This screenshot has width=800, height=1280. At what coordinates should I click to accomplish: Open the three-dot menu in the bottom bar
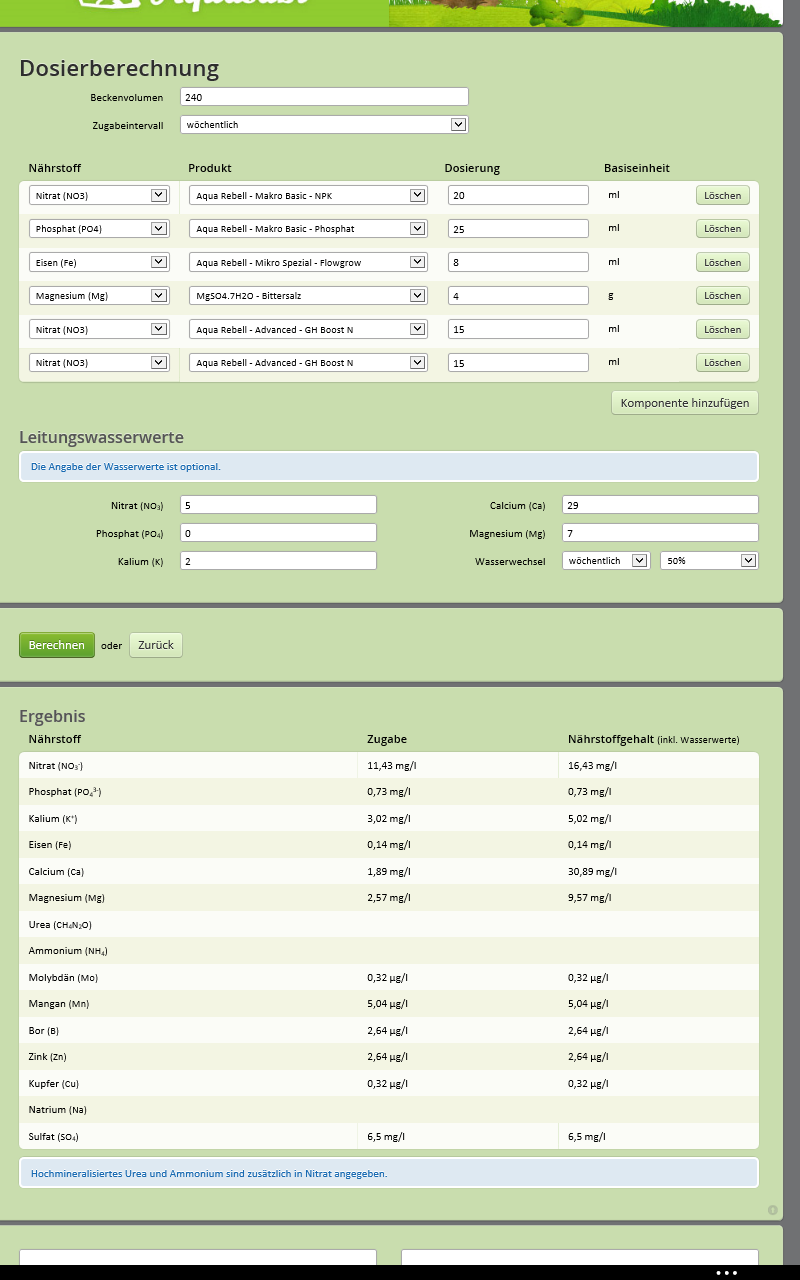727,1272
